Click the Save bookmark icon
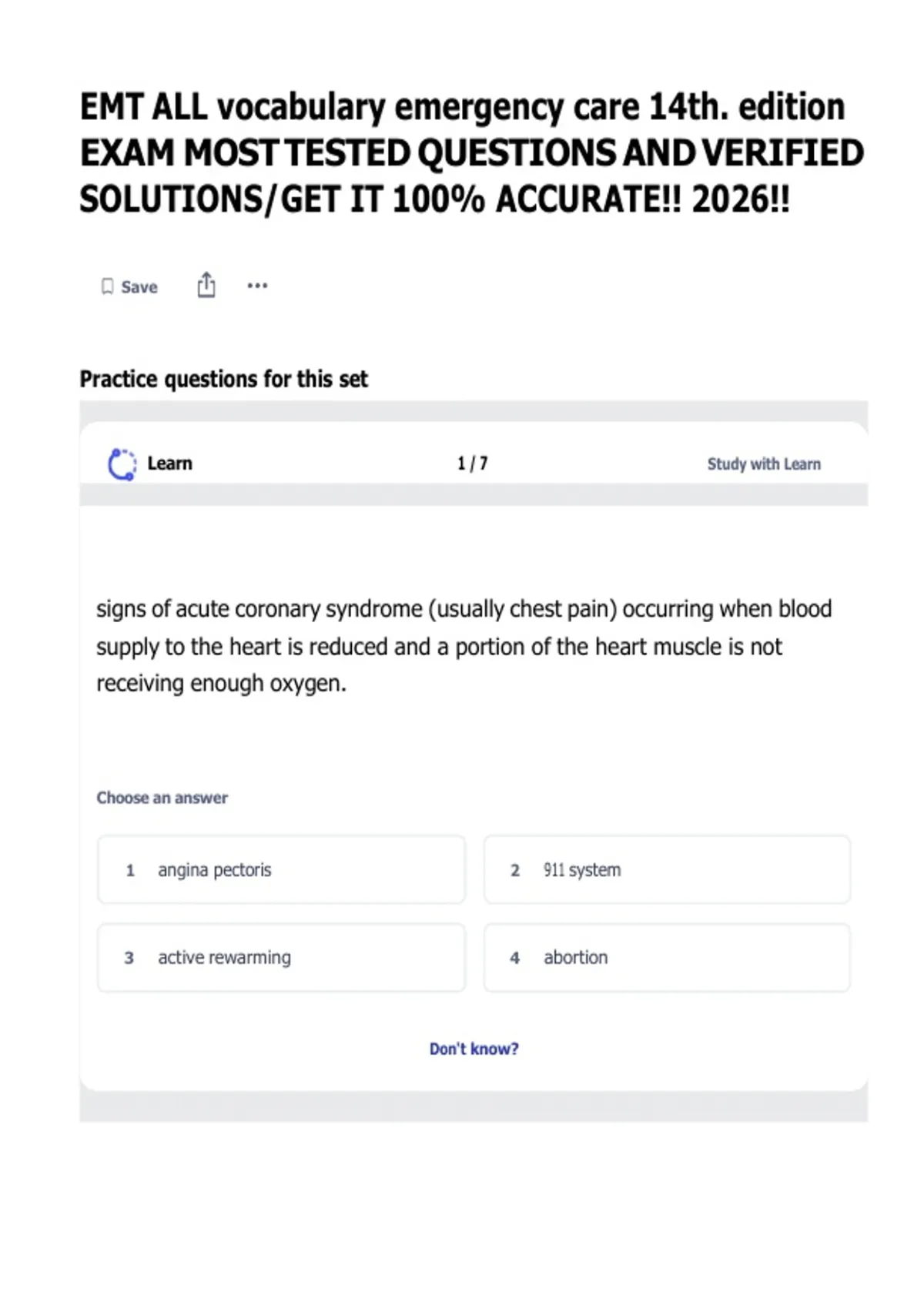The height and width of the screenshot is (1309, 924). pyautogui.click(x=107, y=286)
